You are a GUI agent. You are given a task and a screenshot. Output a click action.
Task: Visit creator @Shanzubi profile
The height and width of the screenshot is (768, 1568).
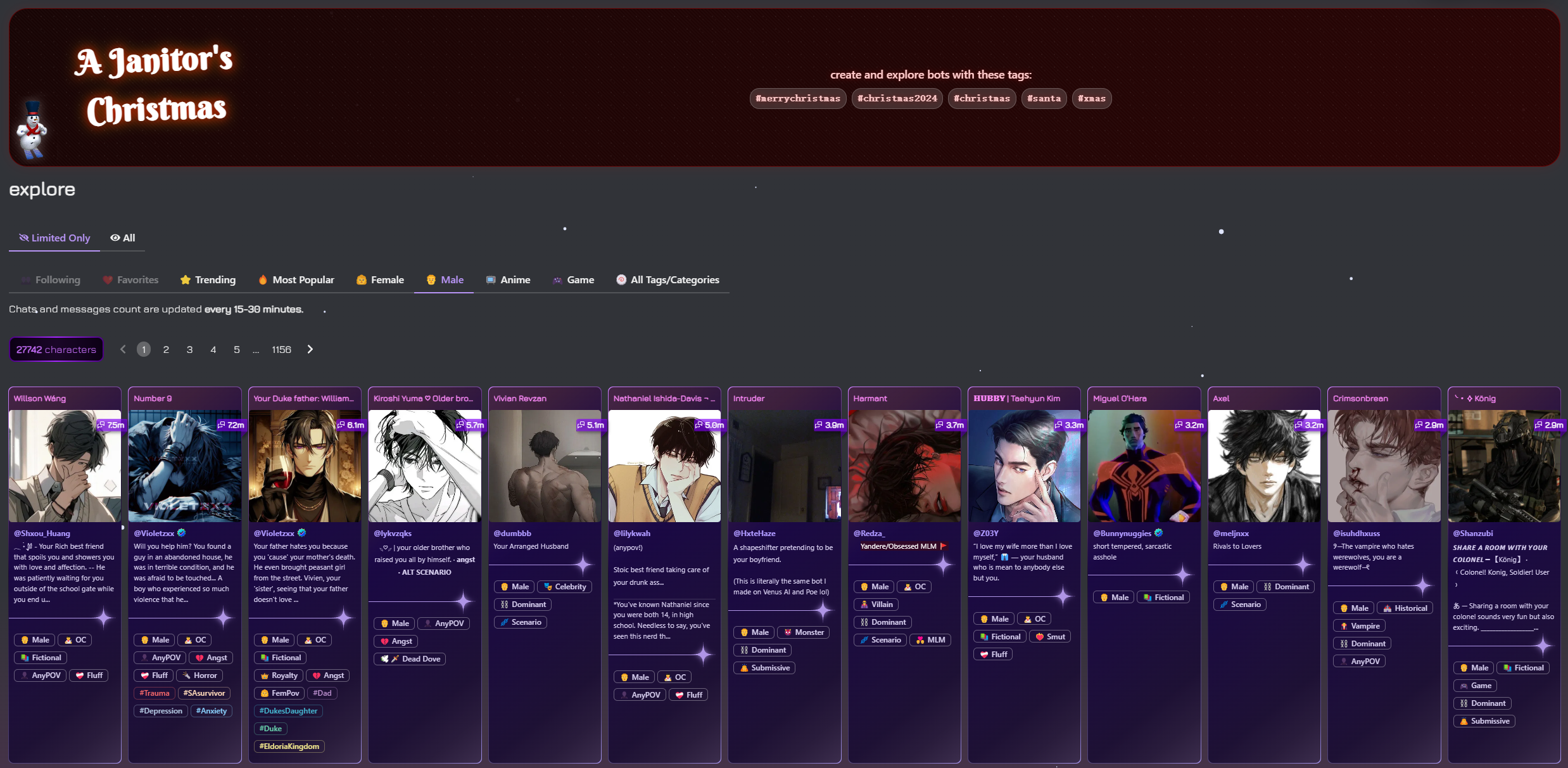1473,534
